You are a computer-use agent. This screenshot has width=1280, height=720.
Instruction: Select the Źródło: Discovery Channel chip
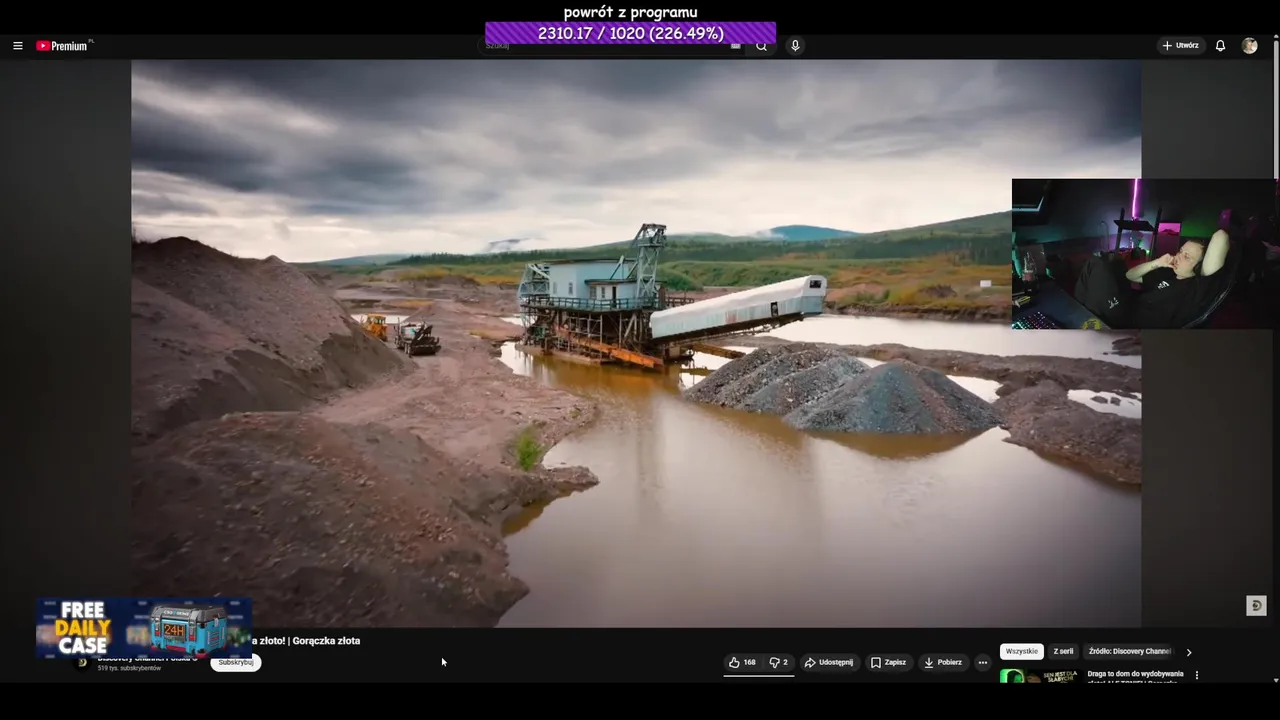pos(1129,651)
